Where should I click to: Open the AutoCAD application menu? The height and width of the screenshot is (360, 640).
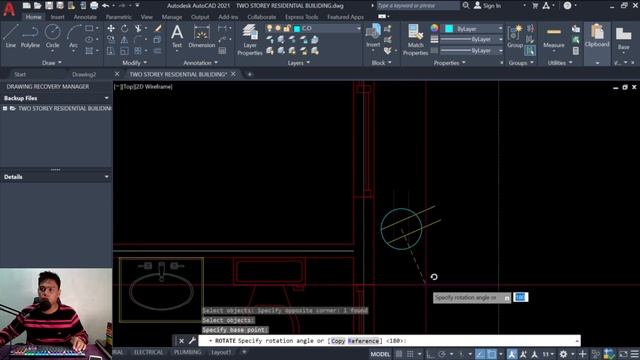coord(9,8)
